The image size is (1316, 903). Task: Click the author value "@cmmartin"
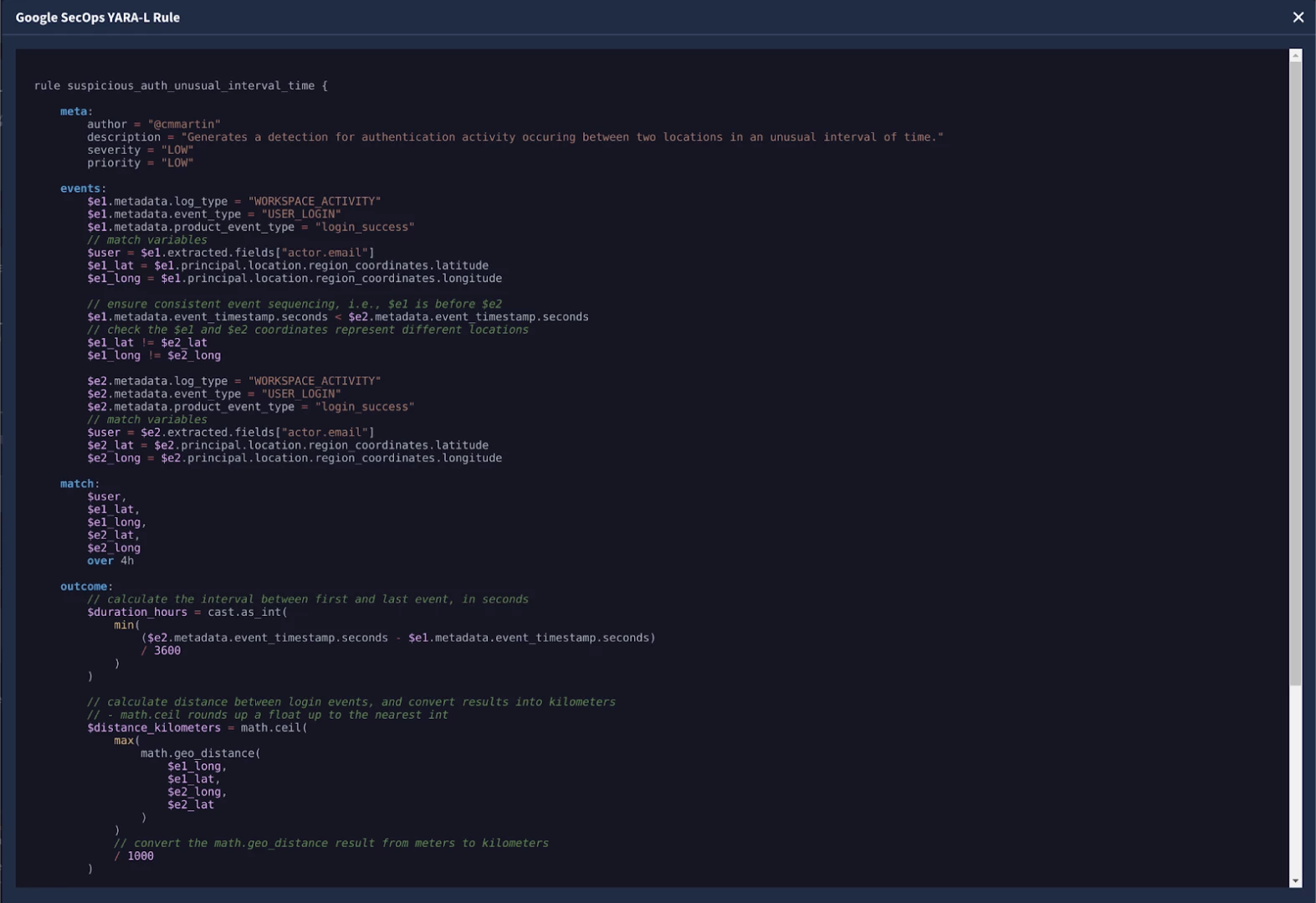tap(184, 124)
